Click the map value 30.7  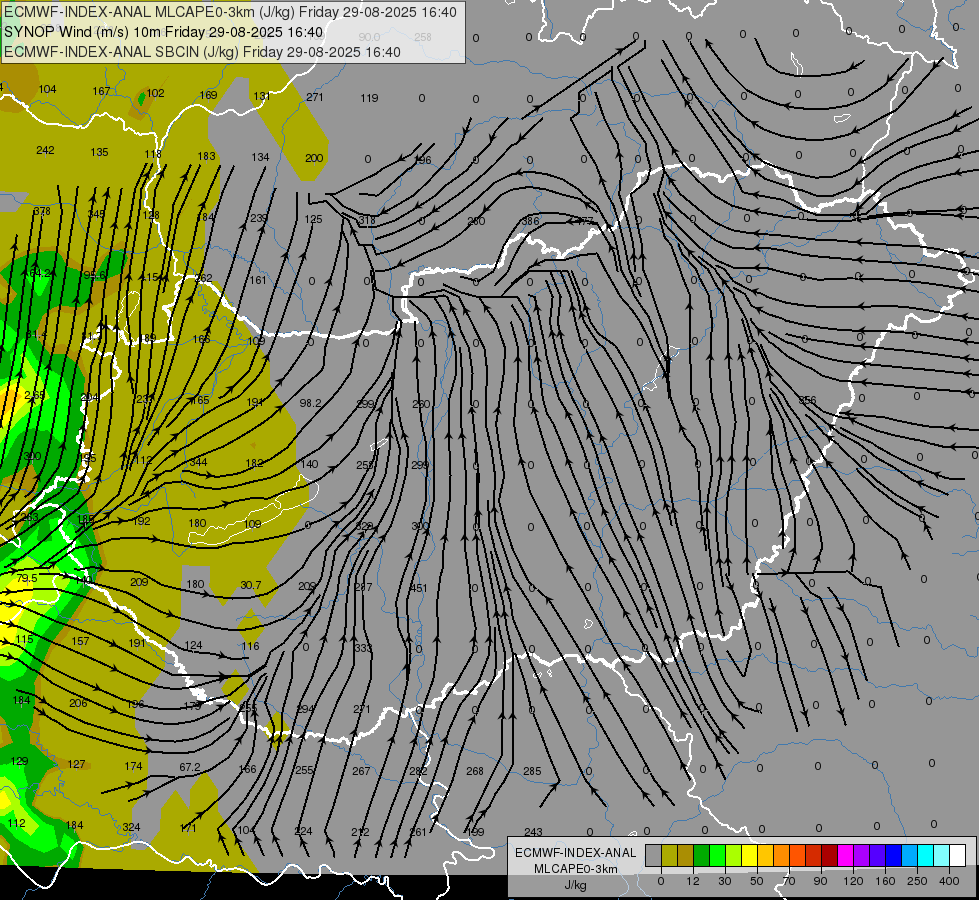[x=250, y=585]
